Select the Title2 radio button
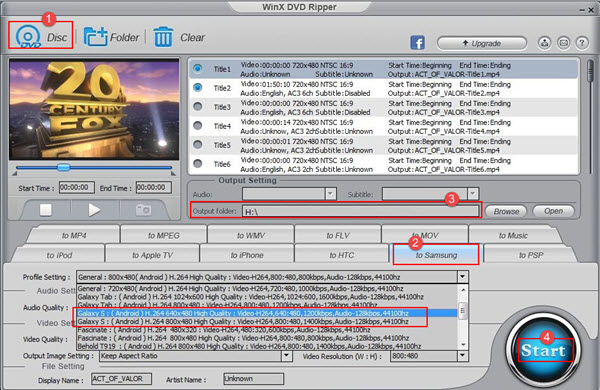 [197, 87]
